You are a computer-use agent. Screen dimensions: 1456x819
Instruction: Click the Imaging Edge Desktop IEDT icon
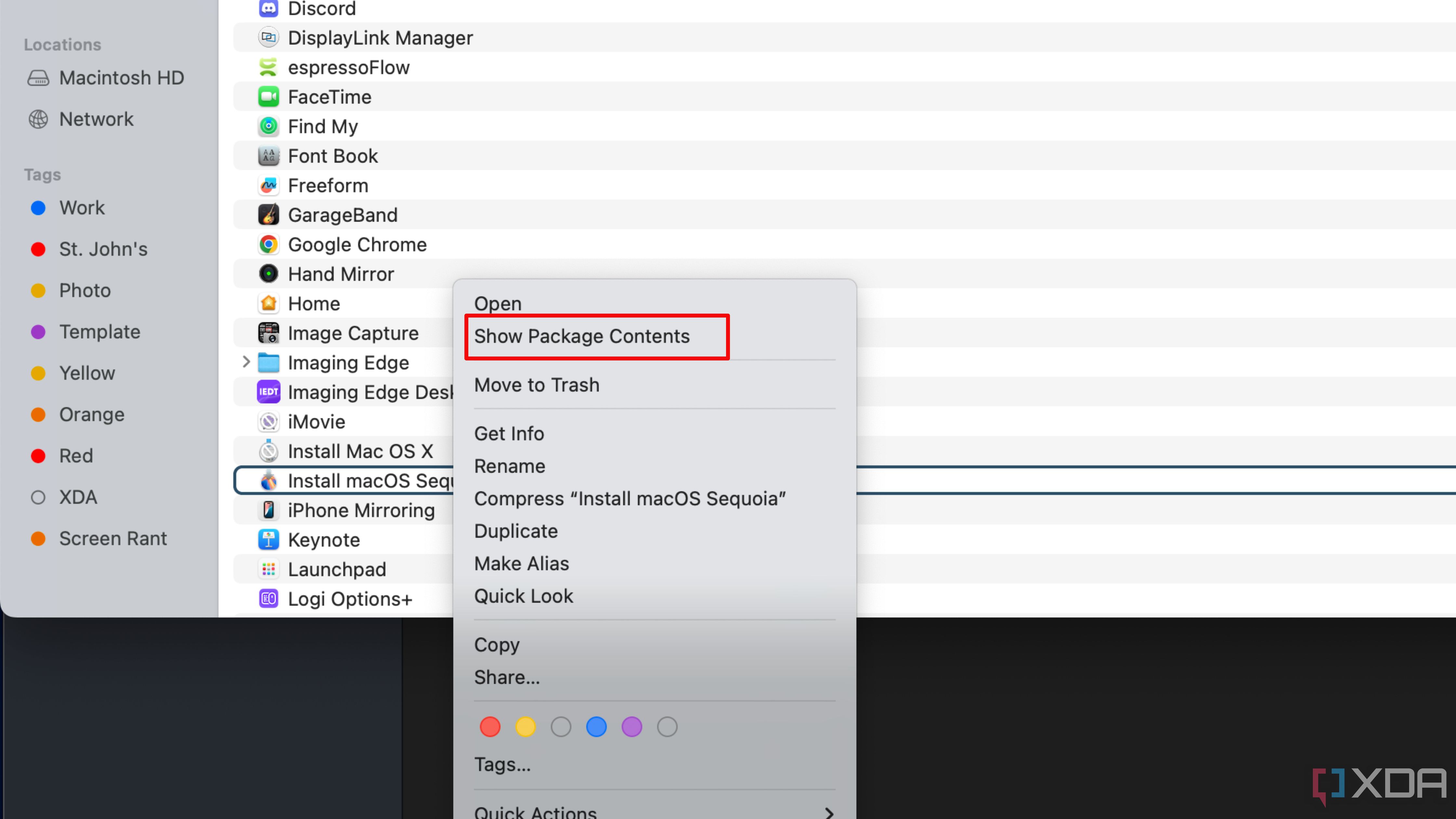[x=268, y=392]
